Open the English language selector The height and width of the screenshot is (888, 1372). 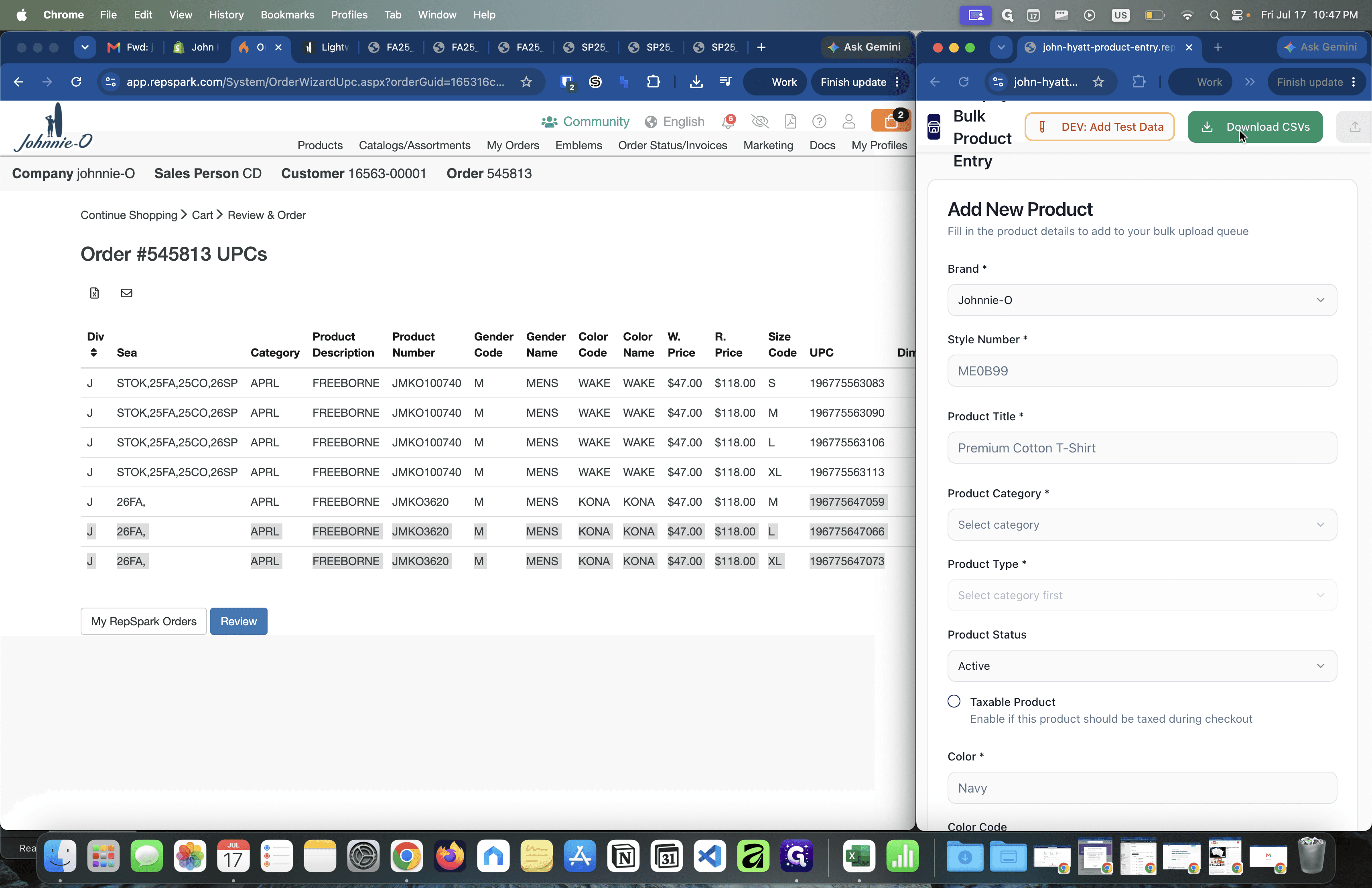tap(674, 122)
